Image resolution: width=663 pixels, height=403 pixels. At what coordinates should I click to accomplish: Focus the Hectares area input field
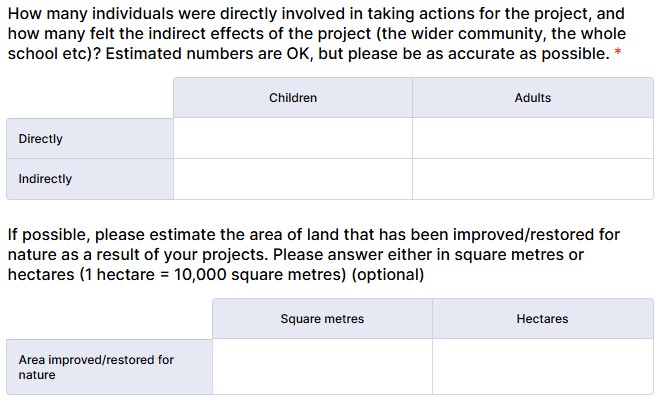[542, 366]
